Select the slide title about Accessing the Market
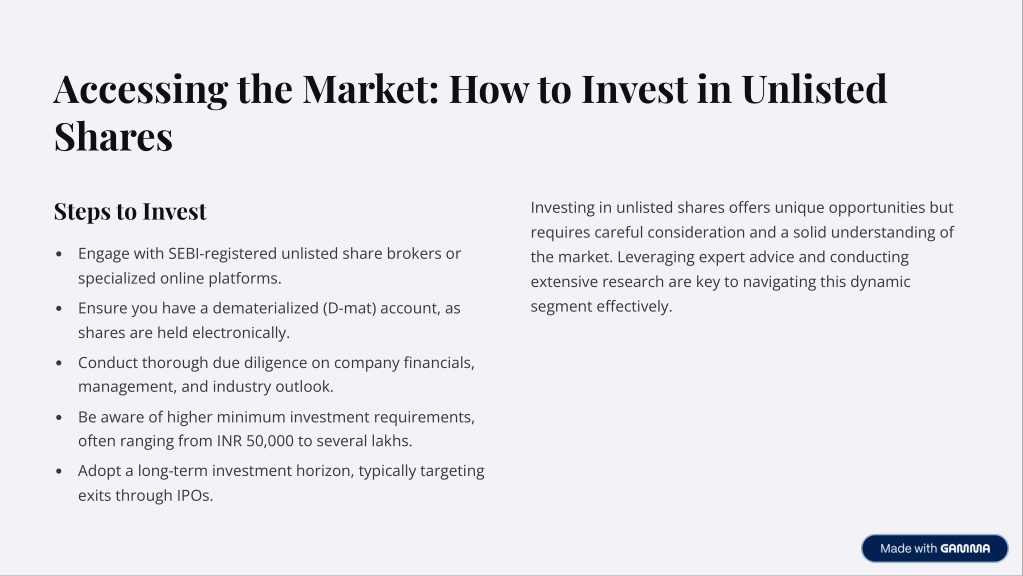Viewport: 1023px width, 576px height. [470, 112]
